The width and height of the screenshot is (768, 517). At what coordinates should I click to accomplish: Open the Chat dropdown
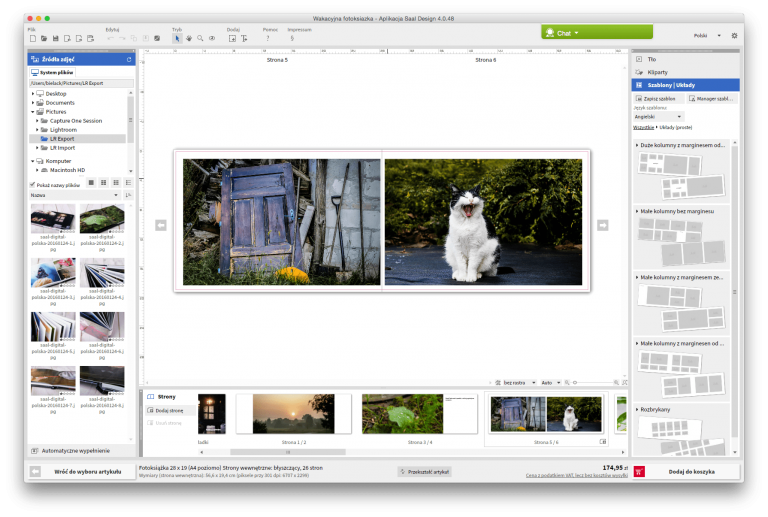[x=597, y=33]
